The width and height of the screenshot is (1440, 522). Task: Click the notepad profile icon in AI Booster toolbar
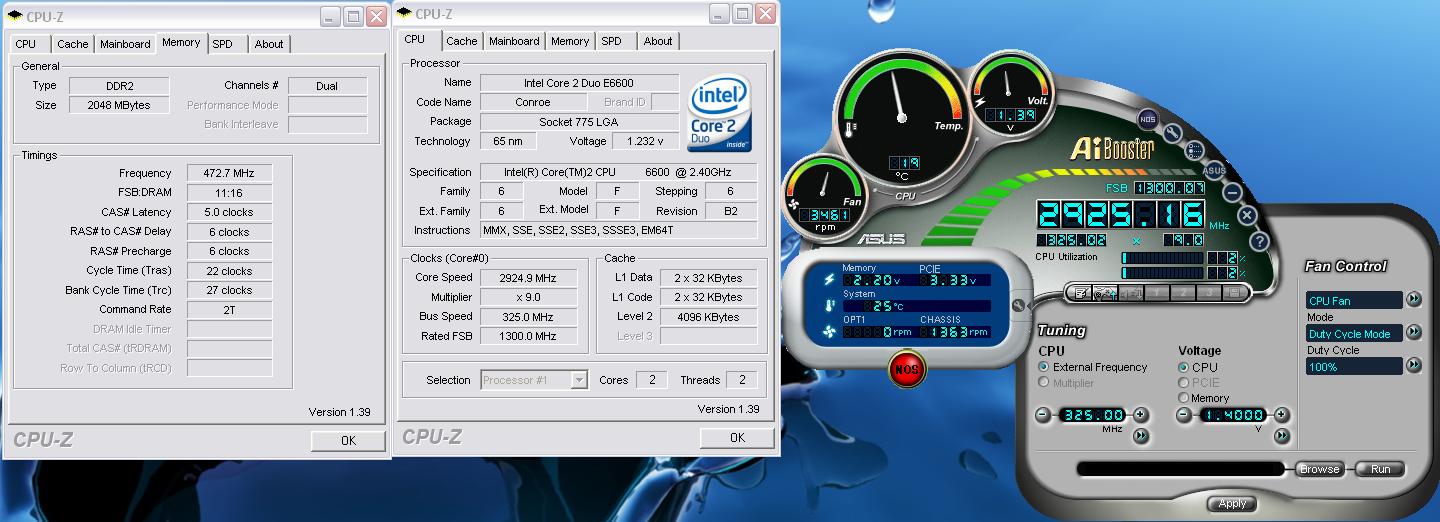point(1079,293)
